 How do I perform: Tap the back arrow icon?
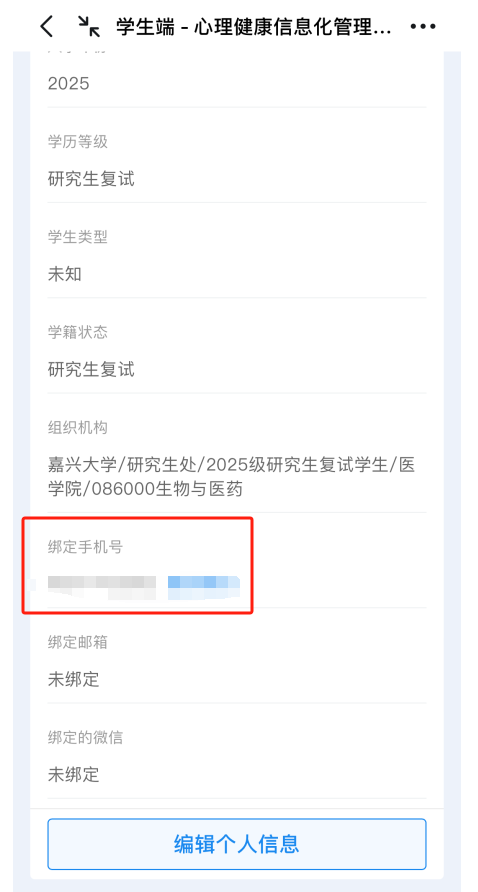point(47,27)
